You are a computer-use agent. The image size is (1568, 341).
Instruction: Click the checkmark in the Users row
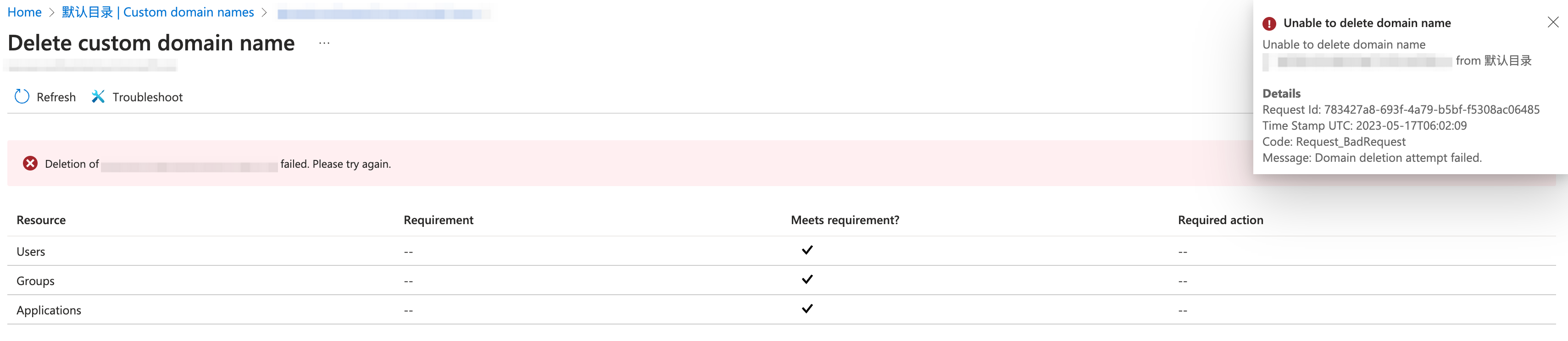(x=807, y=250)
